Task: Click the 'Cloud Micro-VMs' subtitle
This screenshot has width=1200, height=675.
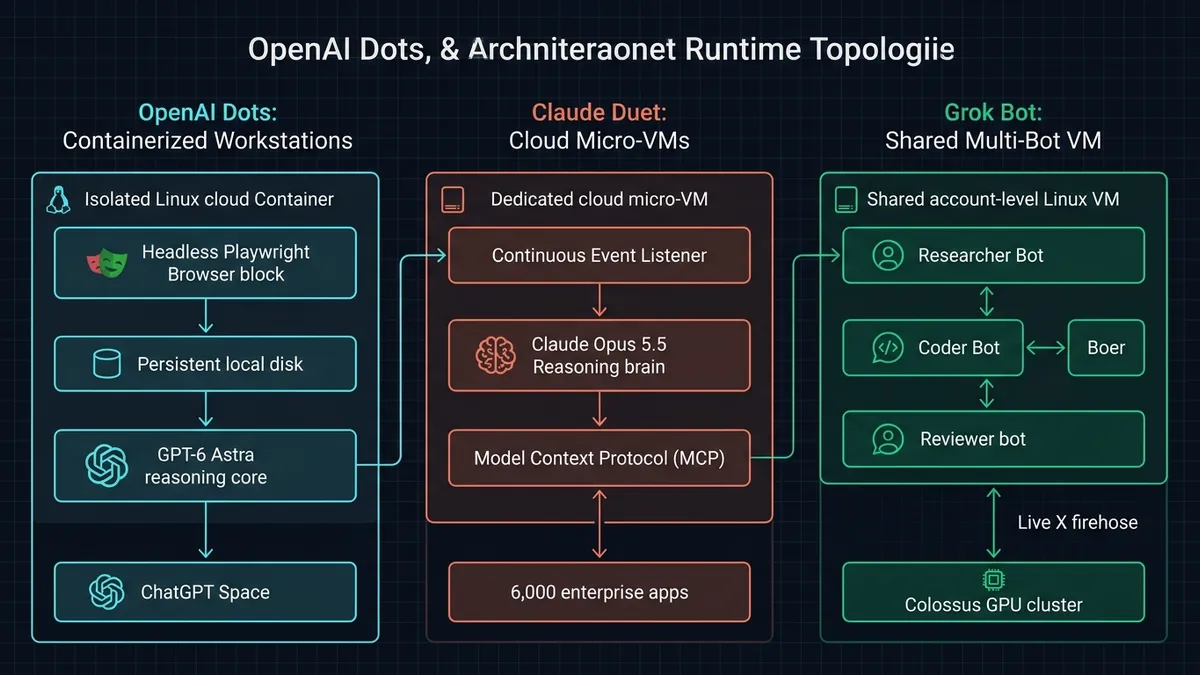Action: [x=599, y=140]
